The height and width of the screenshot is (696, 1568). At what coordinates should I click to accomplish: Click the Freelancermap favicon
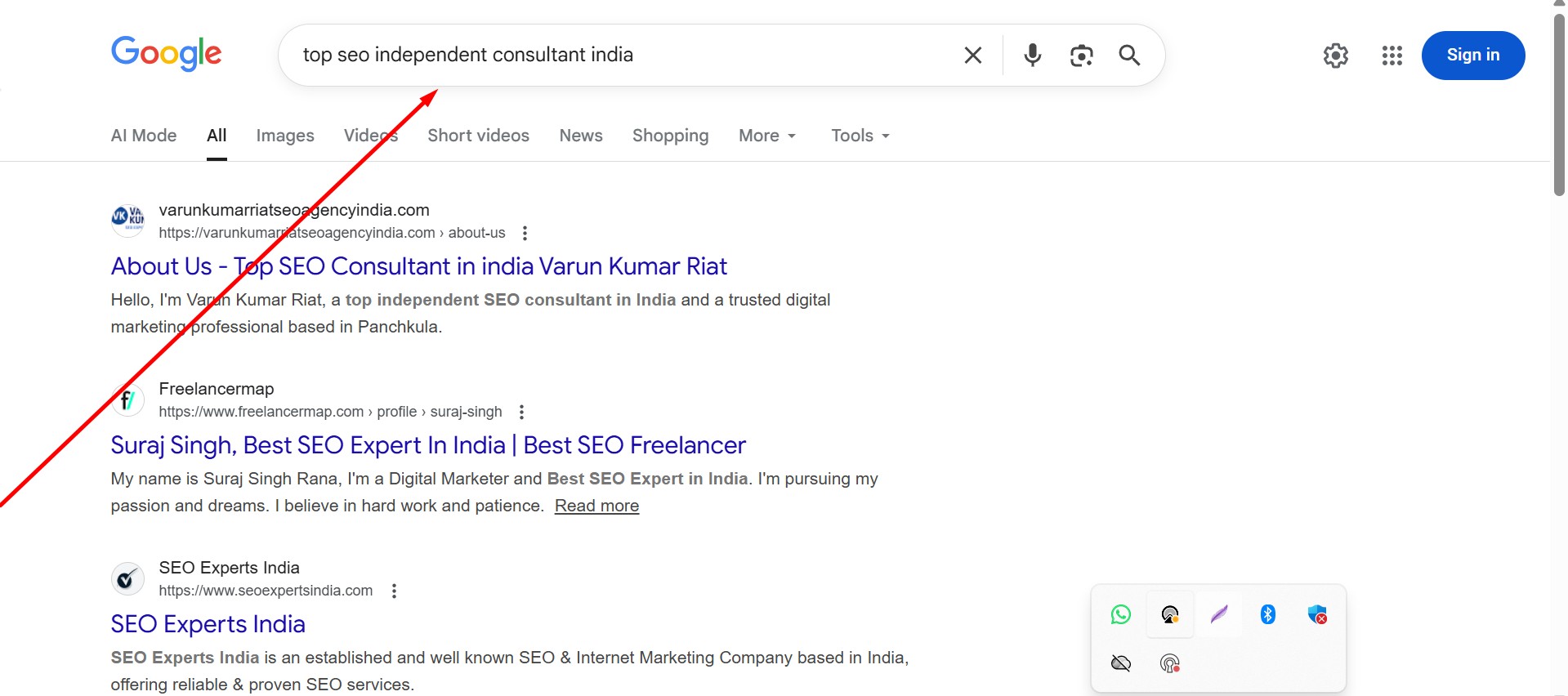pyautogui.click(x=127, y=399)
